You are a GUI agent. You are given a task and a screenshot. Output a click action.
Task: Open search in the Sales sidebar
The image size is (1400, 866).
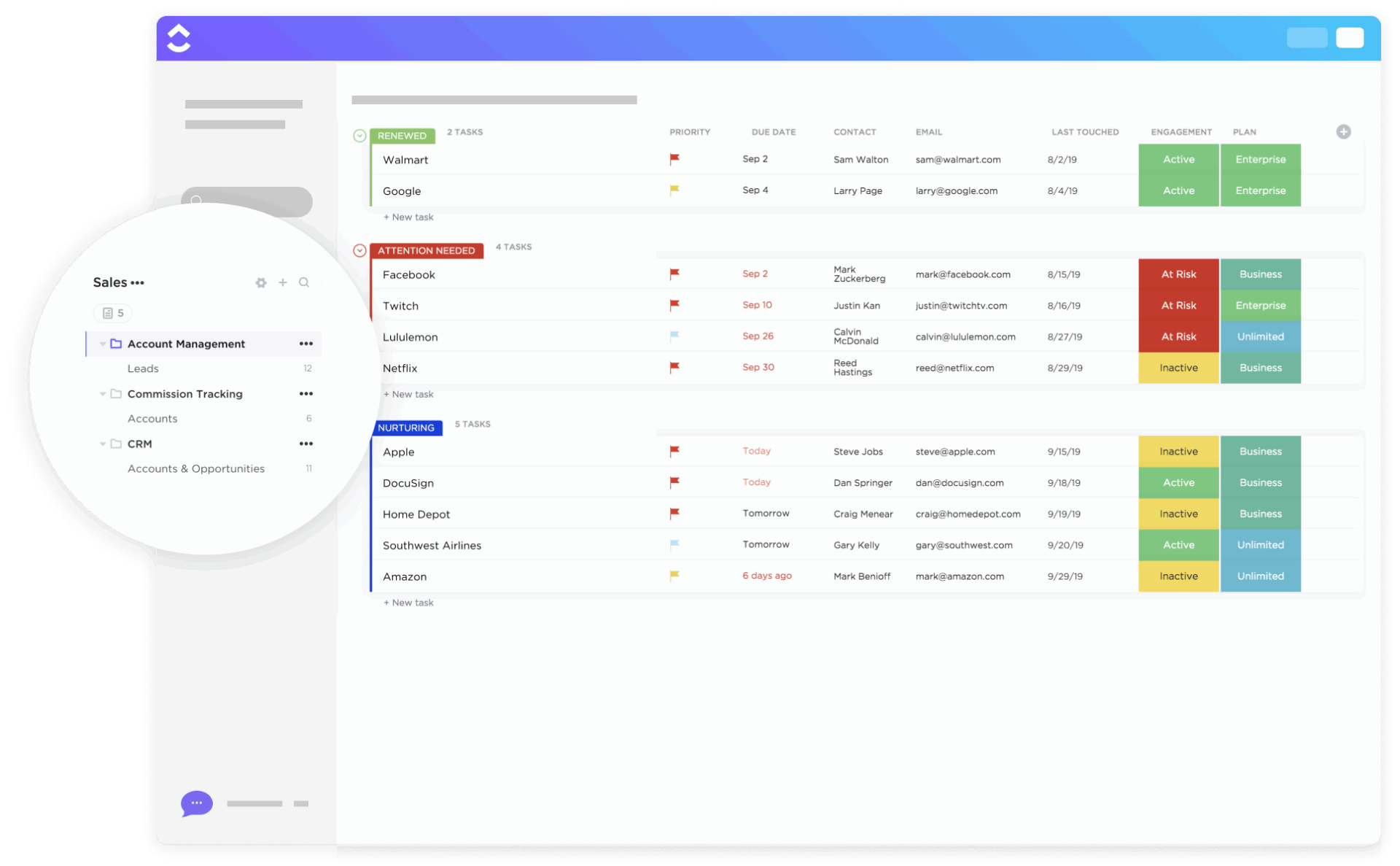click(304, 282)
